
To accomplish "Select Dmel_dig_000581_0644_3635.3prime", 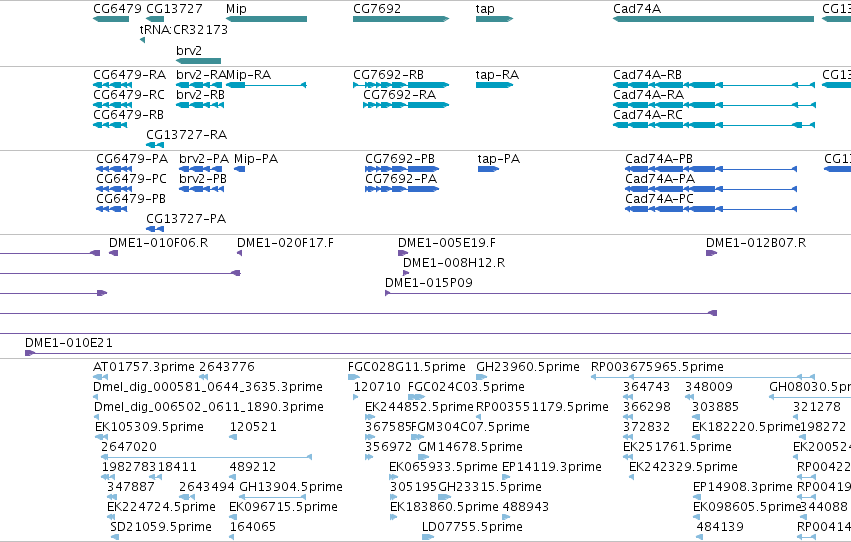I will click(x=96, y=397).
